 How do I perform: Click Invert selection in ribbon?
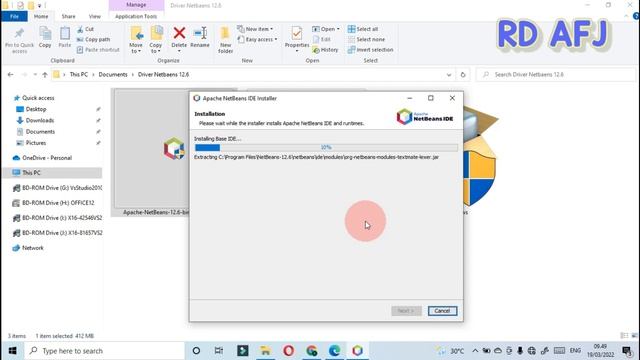(371, 49)
